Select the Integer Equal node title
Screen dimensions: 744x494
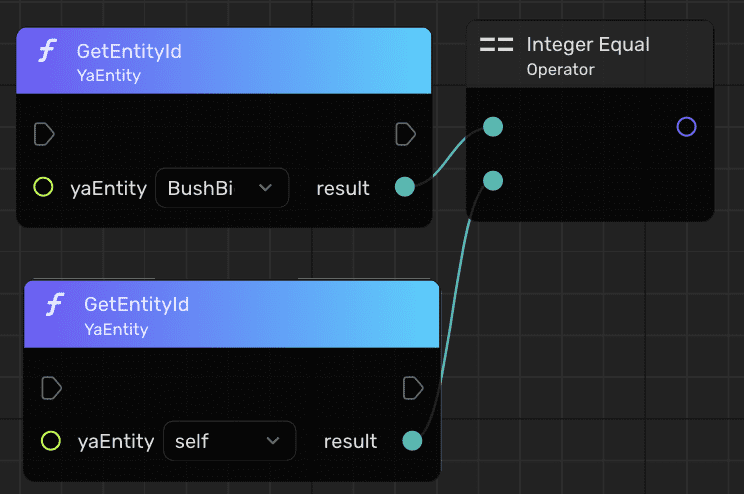tap(588, 45)
